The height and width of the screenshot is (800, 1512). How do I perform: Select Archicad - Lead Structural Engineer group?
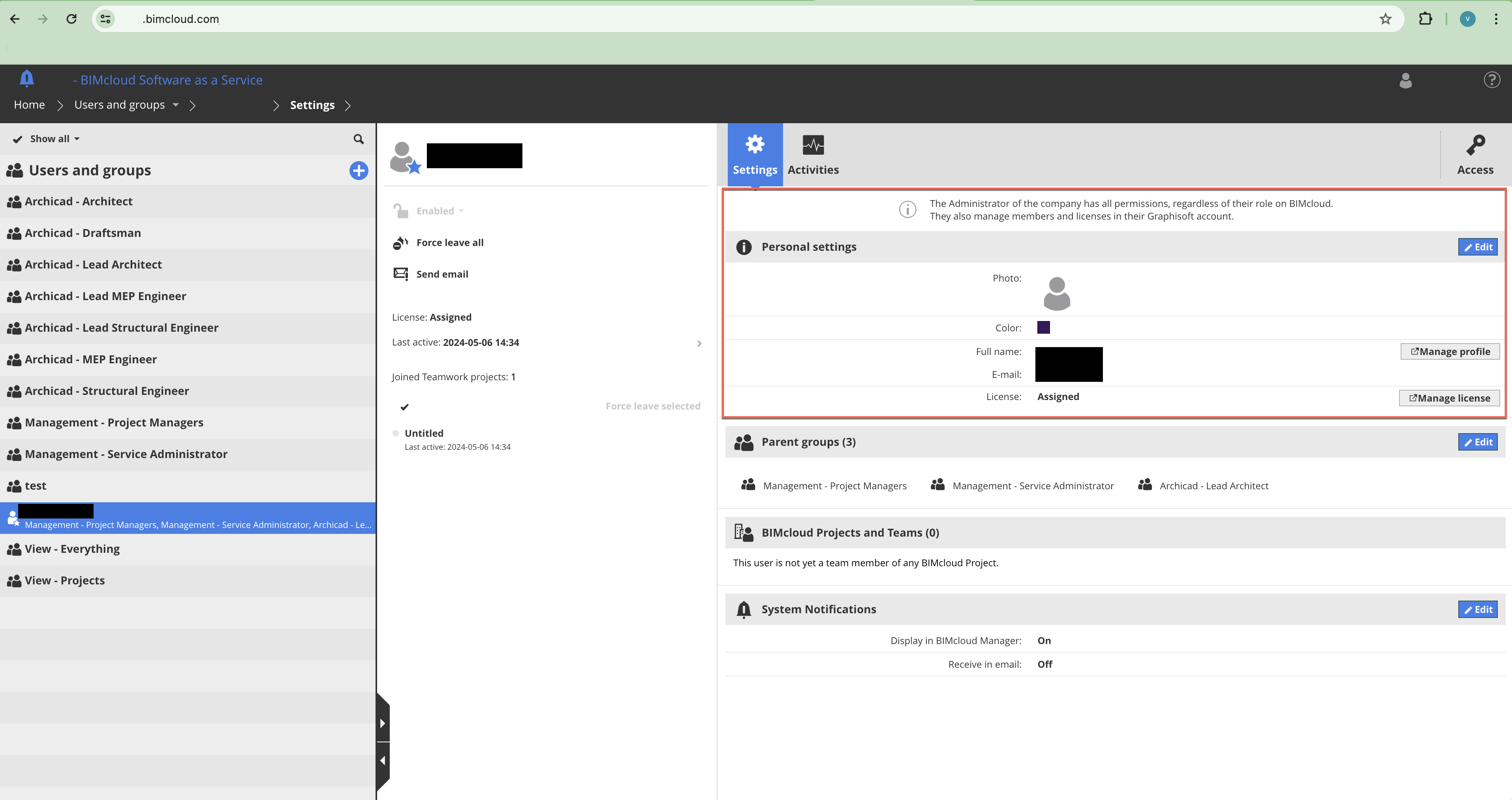(x=188, y=328)
